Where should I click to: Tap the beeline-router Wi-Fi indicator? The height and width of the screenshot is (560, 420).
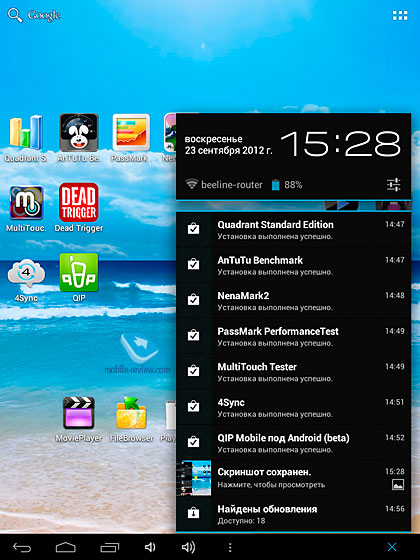[x=224, y=185]
